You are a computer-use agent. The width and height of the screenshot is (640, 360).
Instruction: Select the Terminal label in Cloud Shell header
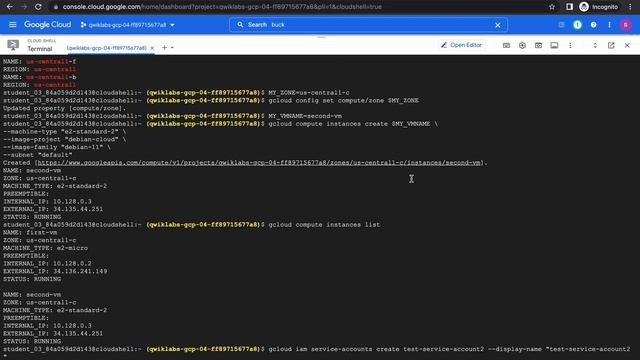pos(40,49)
